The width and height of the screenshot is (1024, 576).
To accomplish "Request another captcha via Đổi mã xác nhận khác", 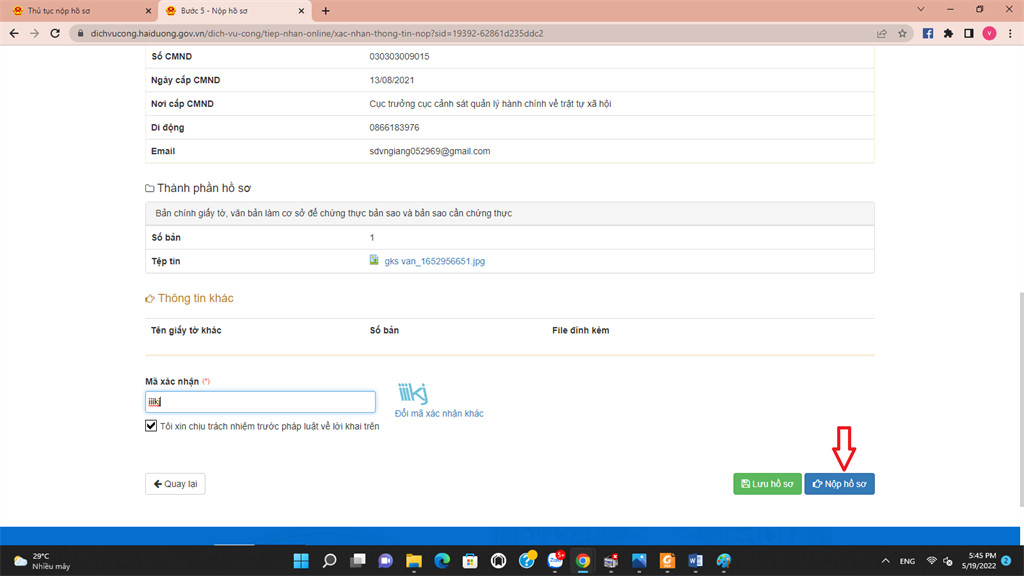I will click(439, 413).
